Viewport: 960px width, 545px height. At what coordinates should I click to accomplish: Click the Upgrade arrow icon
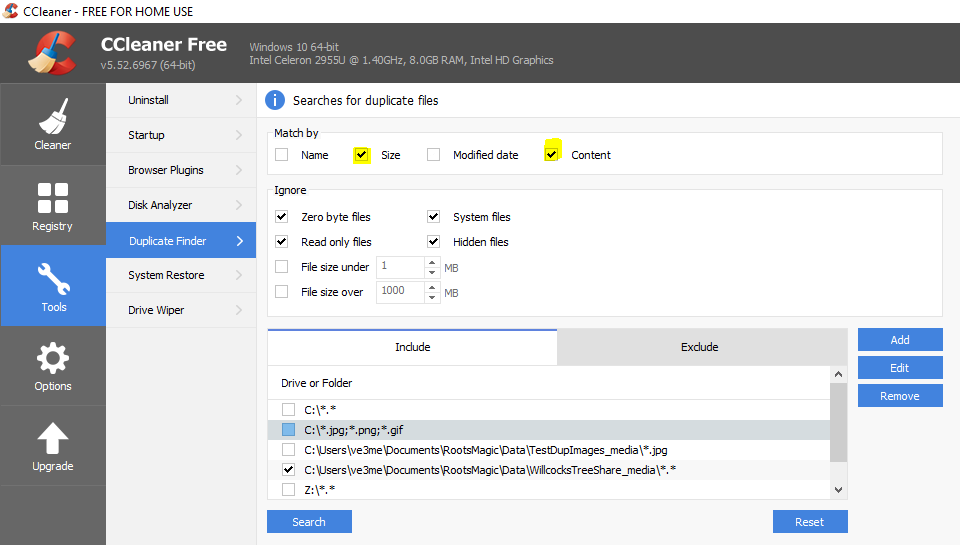pos(53,438)
